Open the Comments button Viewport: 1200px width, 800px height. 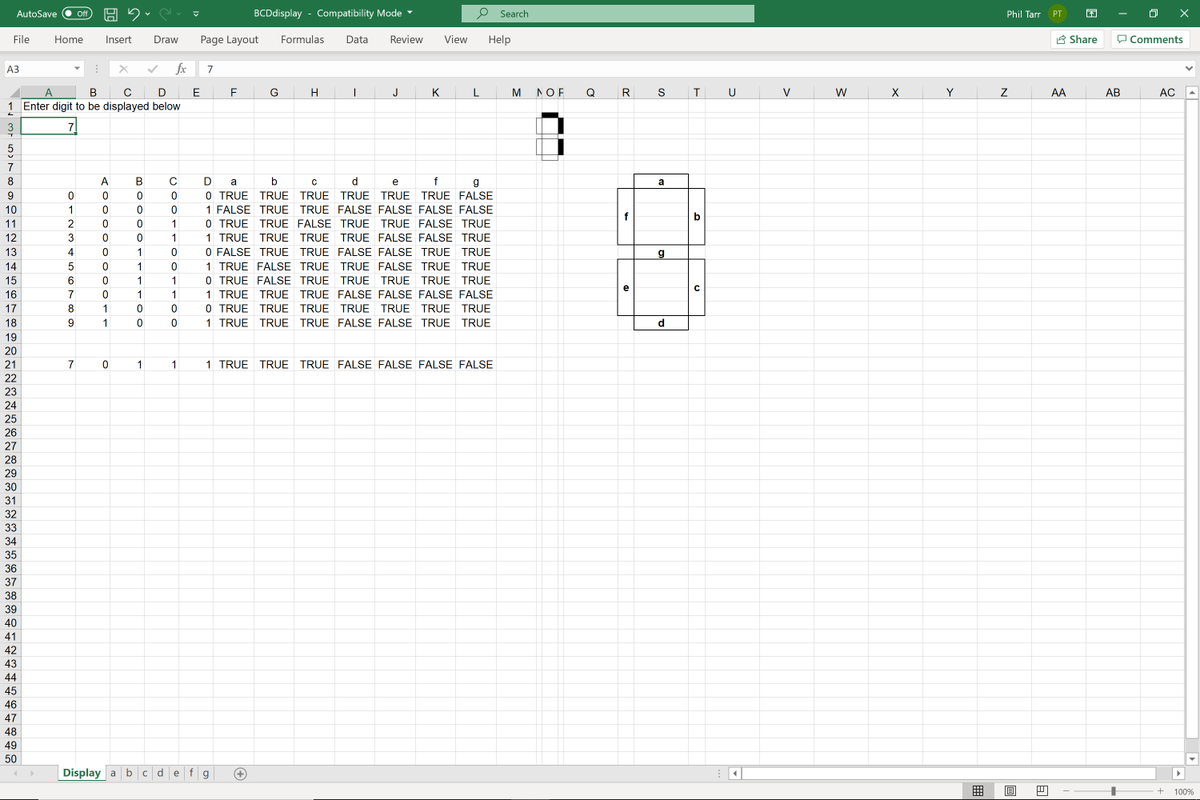point(1150,40)
